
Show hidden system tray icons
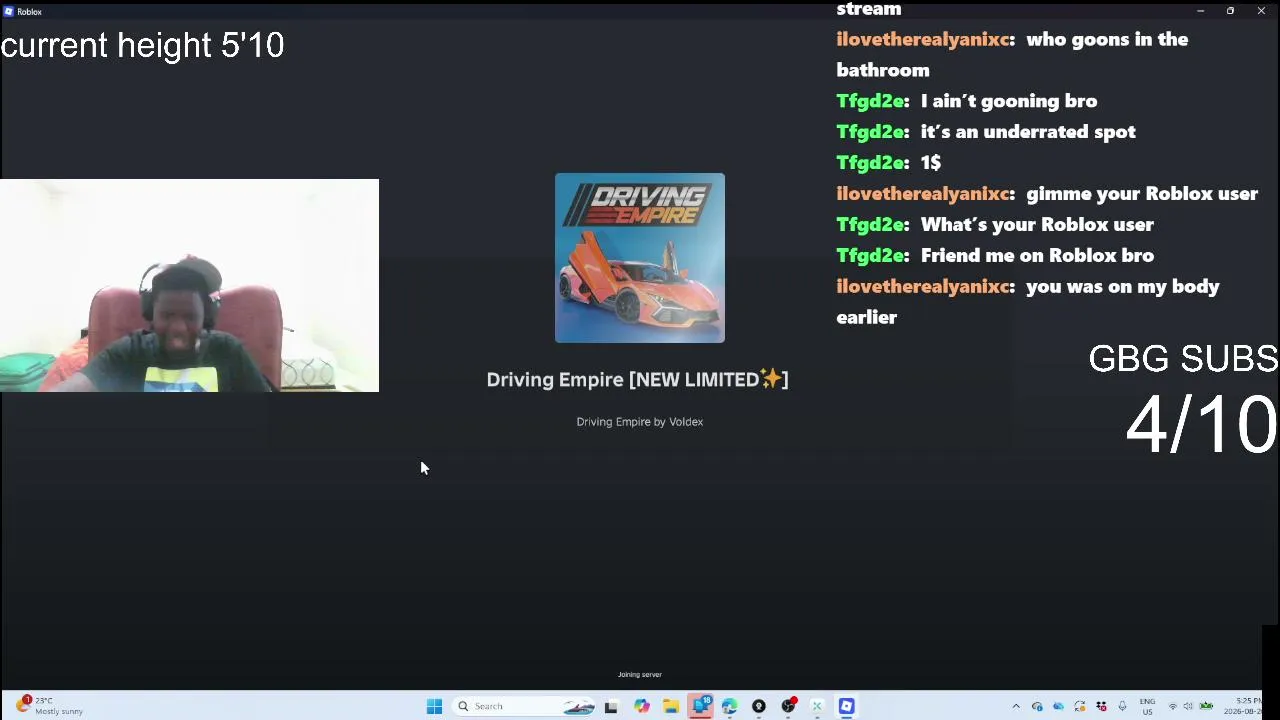click(x=1016, y=707)
